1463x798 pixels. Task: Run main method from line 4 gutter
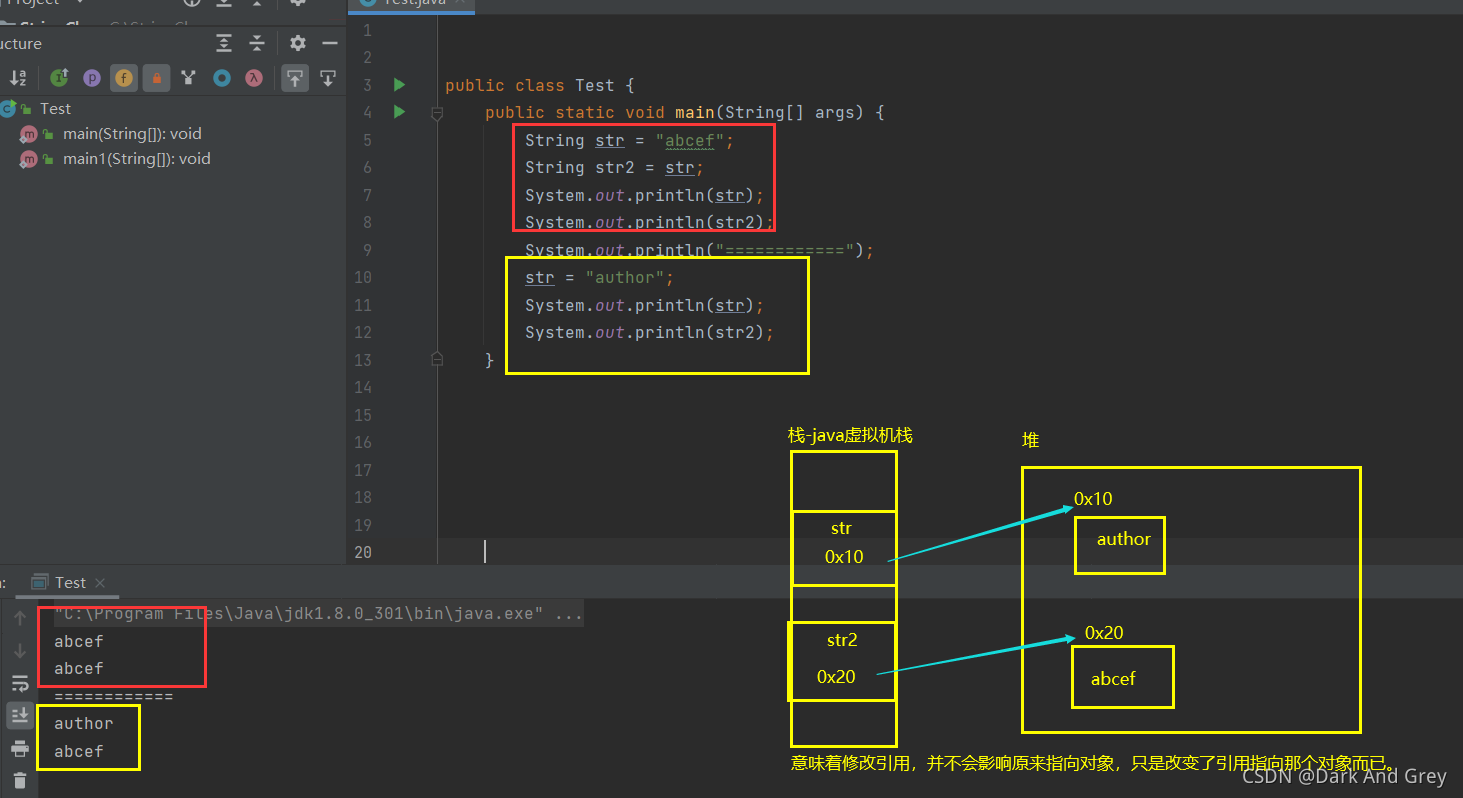click(x=400, y=112)
